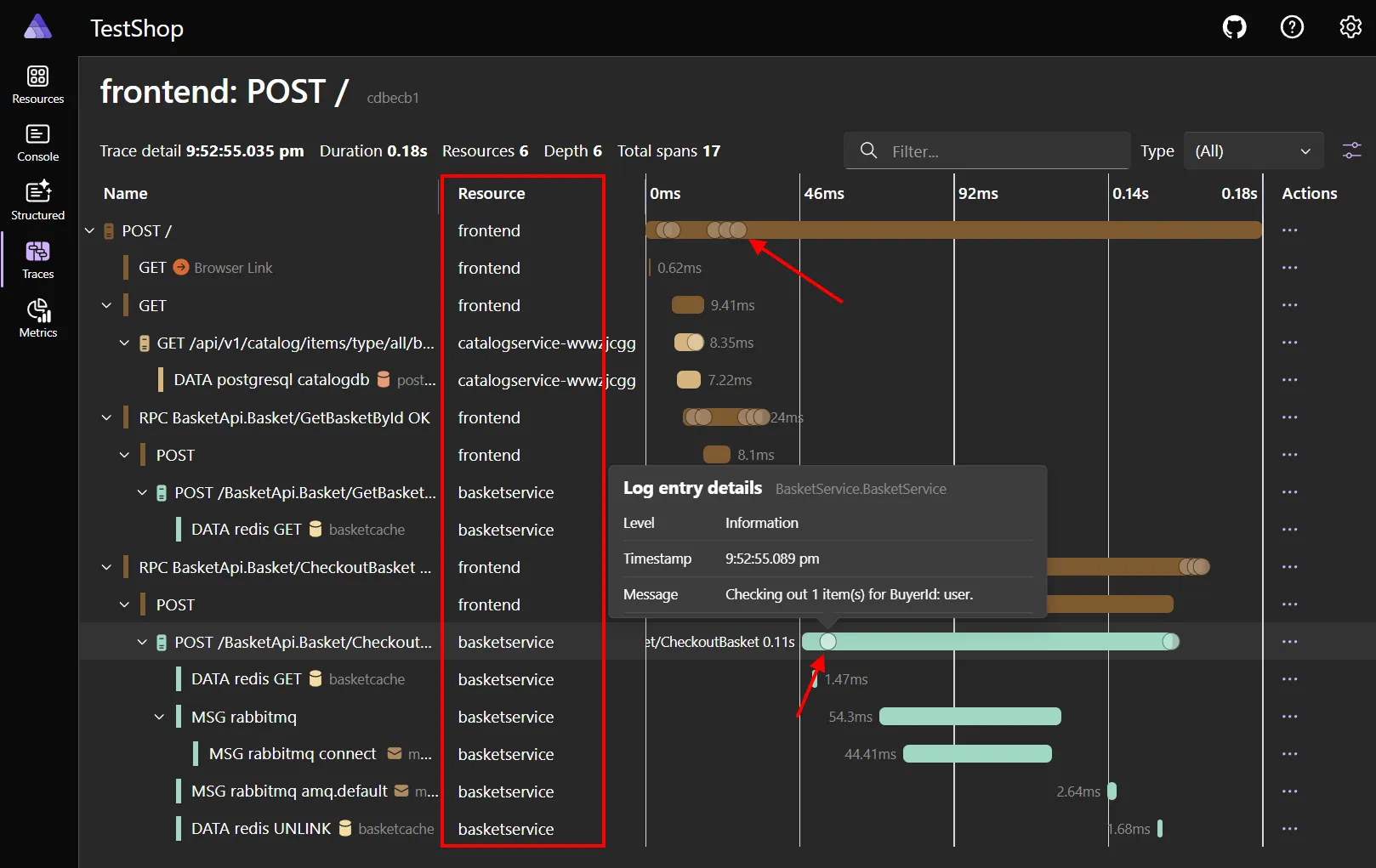Viewport: 1376px width, 868px height.
Task: Select the 54.3ms basketservice span bar
Action: 969,717
